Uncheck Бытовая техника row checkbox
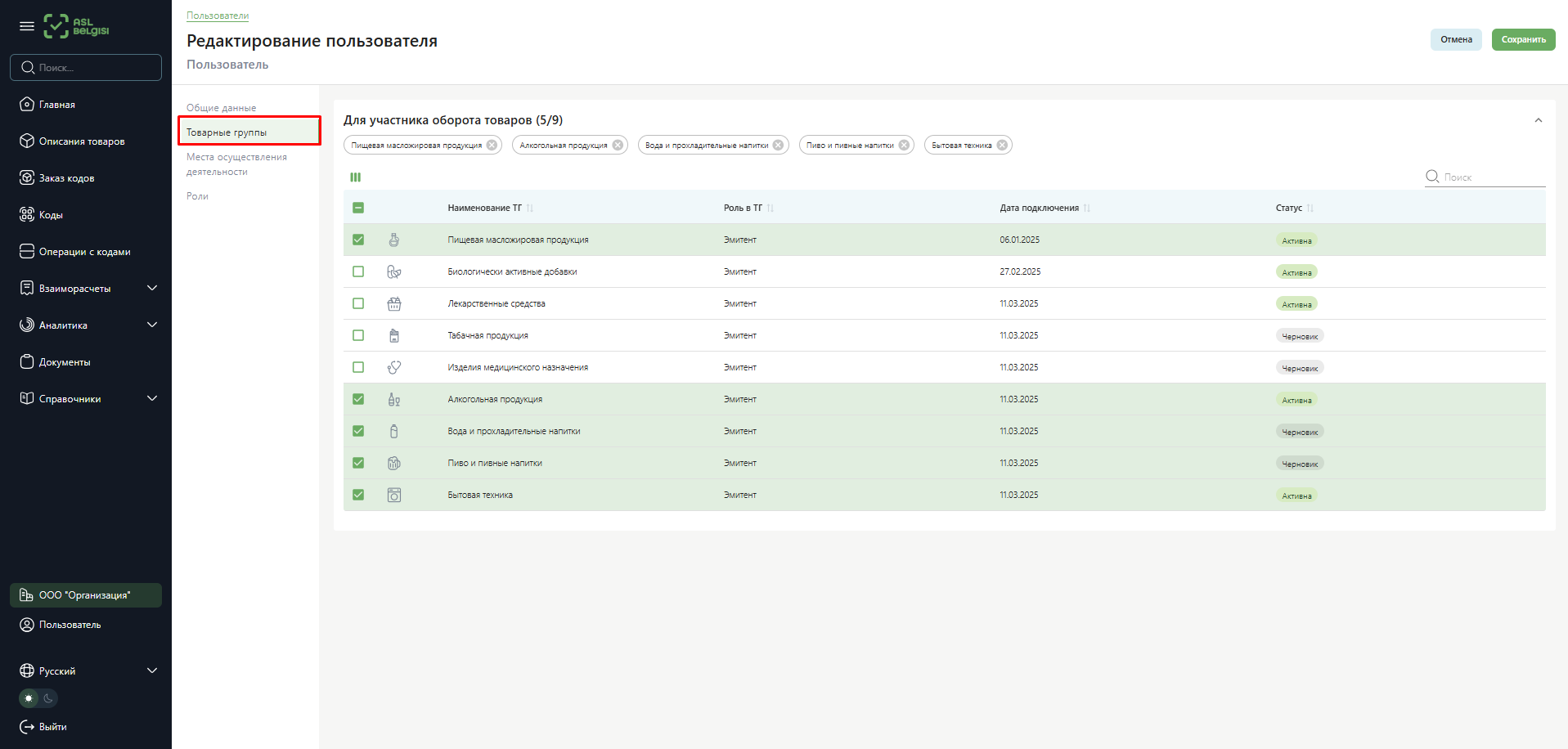1568x749 pixels. [358, 495]
